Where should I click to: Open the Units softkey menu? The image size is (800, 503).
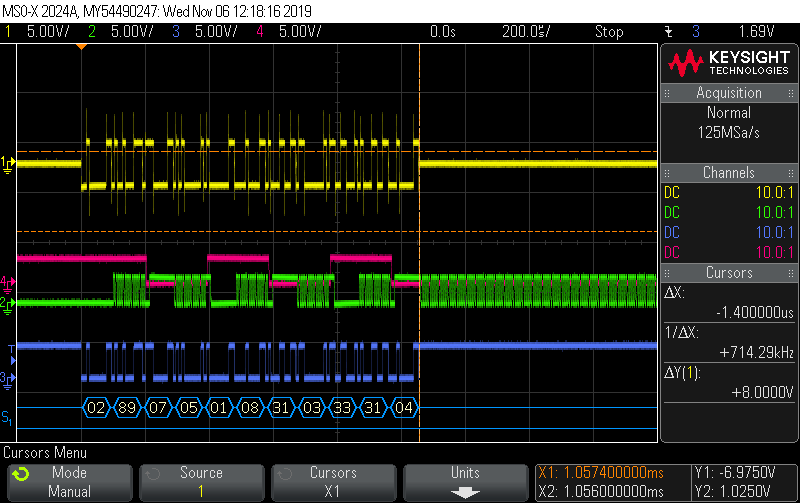click(465, 482)
